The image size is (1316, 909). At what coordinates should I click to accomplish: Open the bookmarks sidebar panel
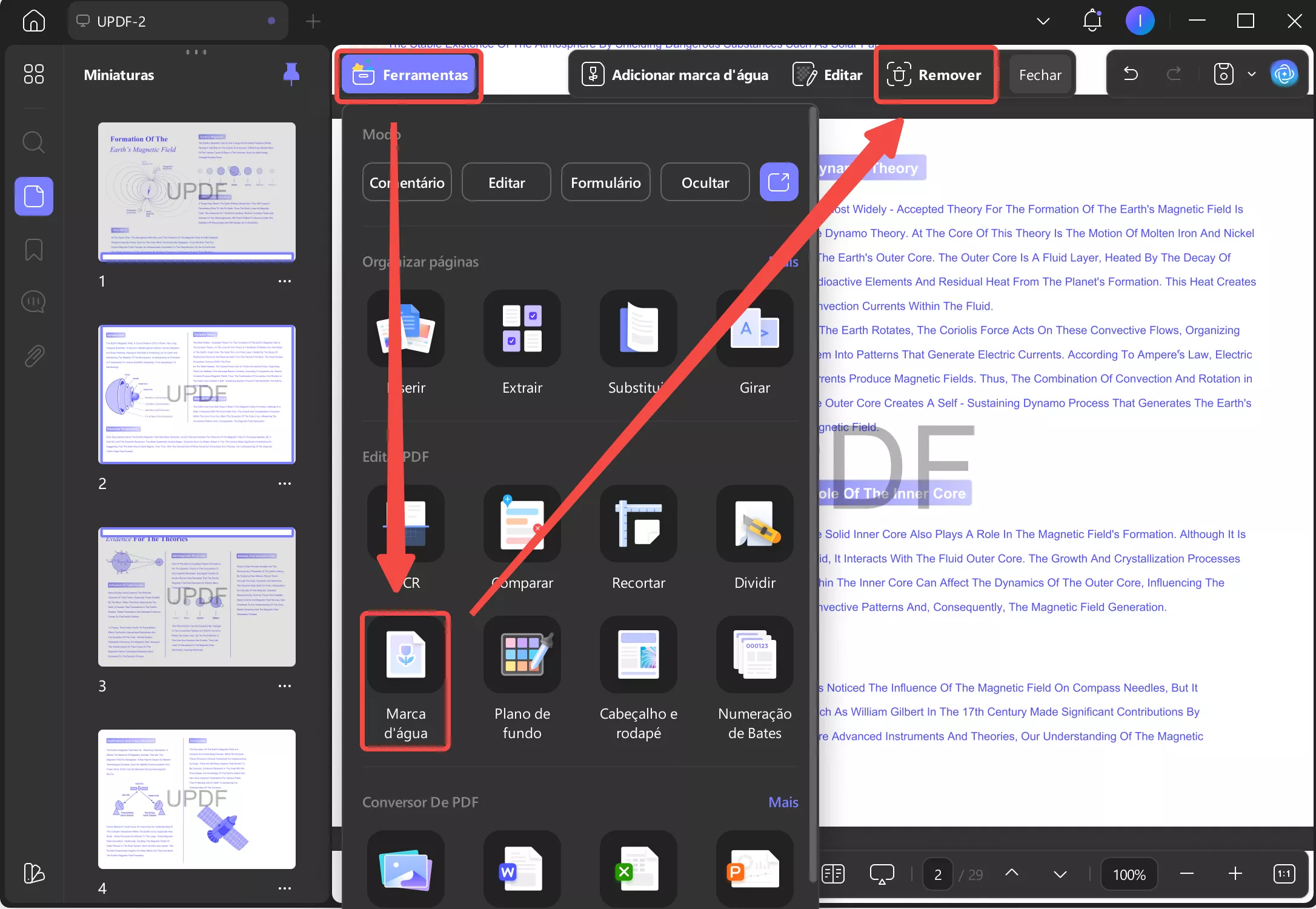(34, 250)
